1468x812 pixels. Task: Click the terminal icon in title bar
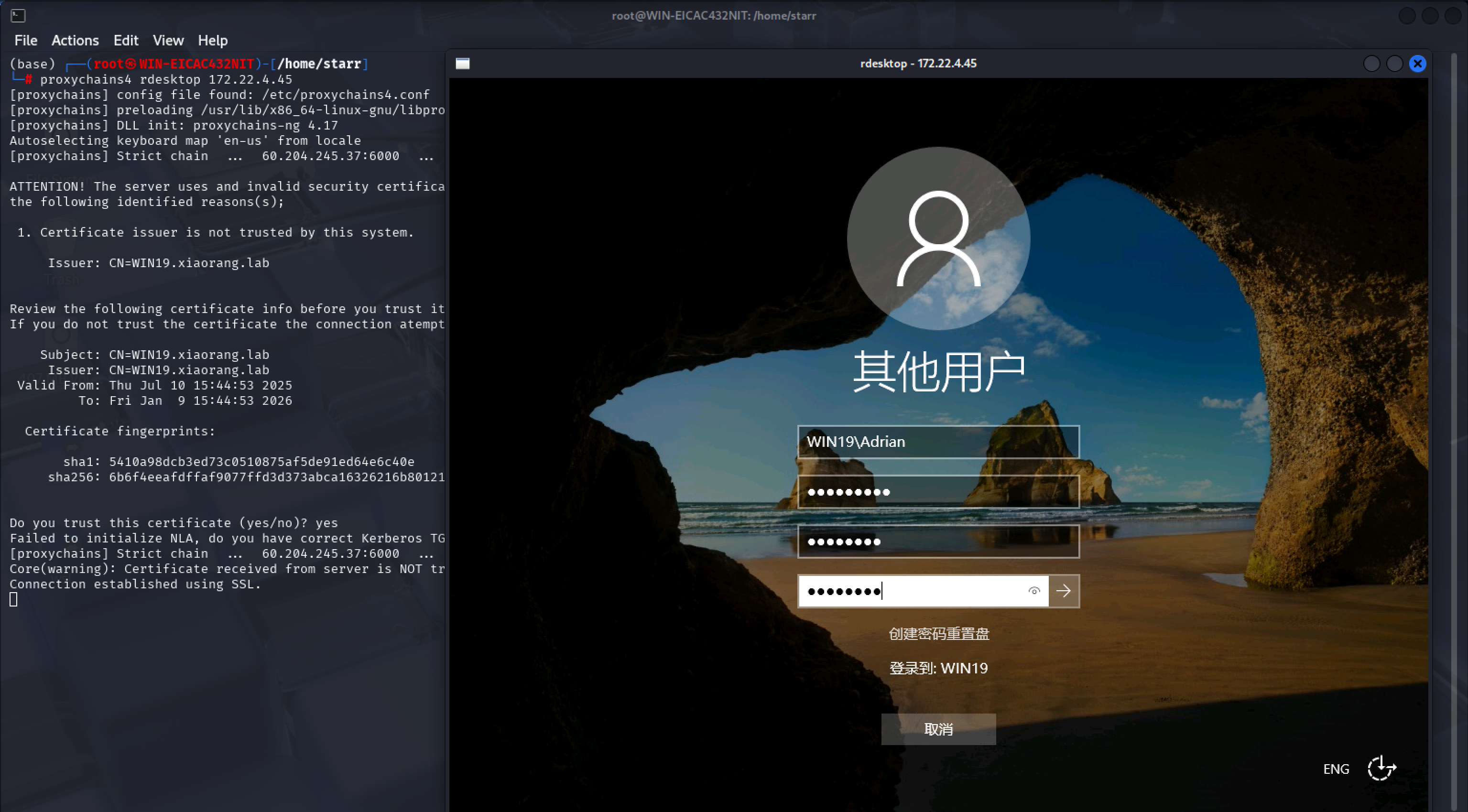[x=18, y=15]
